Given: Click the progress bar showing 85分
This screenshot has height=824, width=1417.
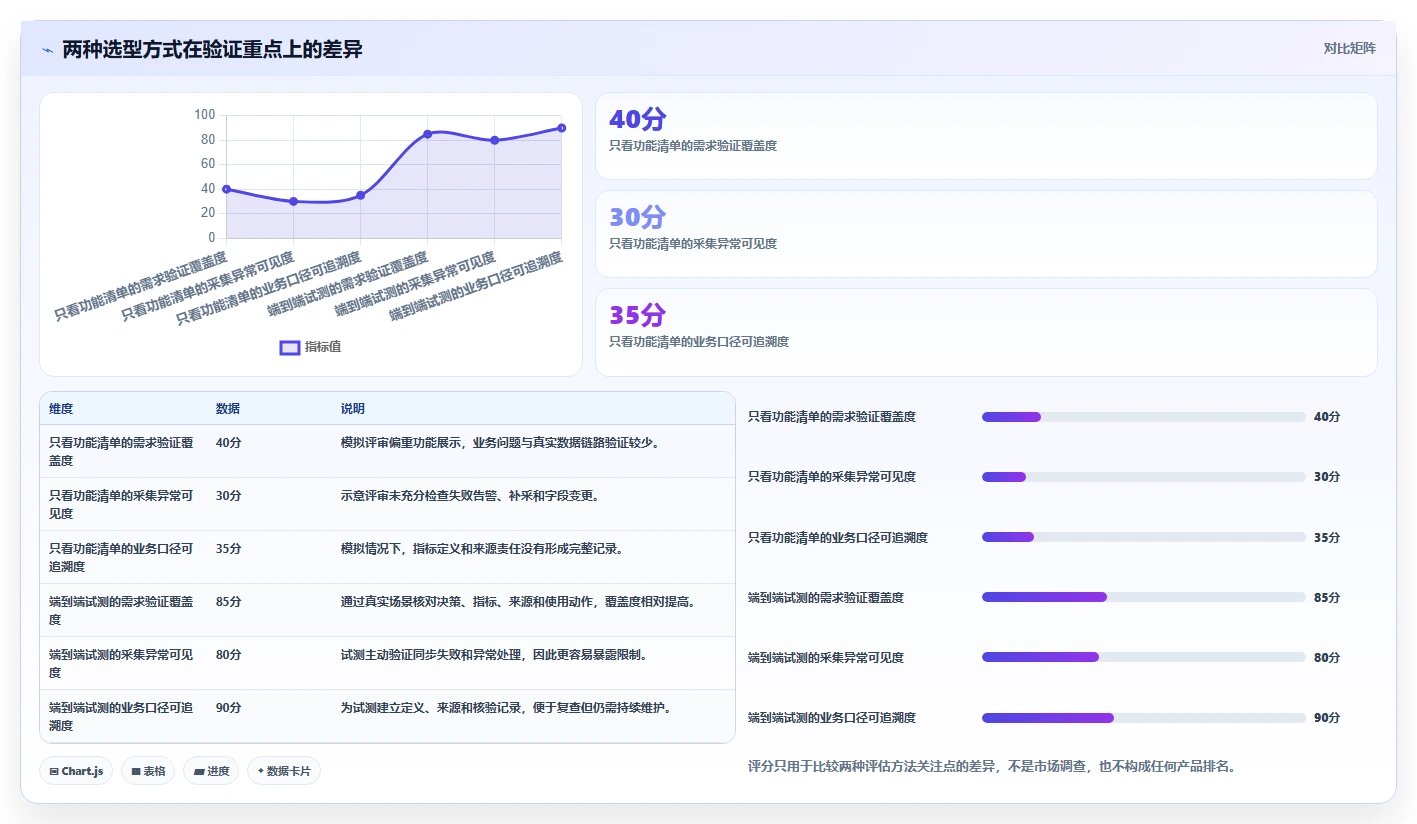Looking at the screenshot, I should pyautogui.click(x=1144, y=597).
